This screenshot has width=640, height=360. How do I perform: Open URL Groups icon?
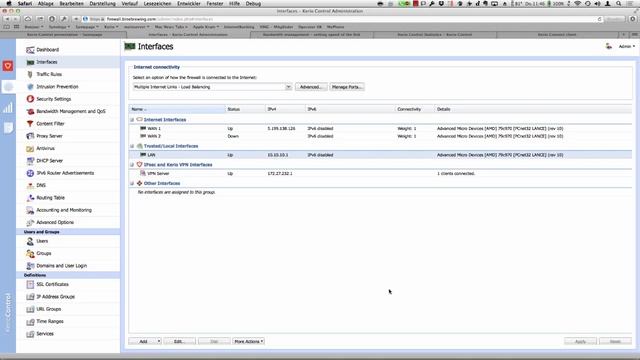[x=30, y=309]
